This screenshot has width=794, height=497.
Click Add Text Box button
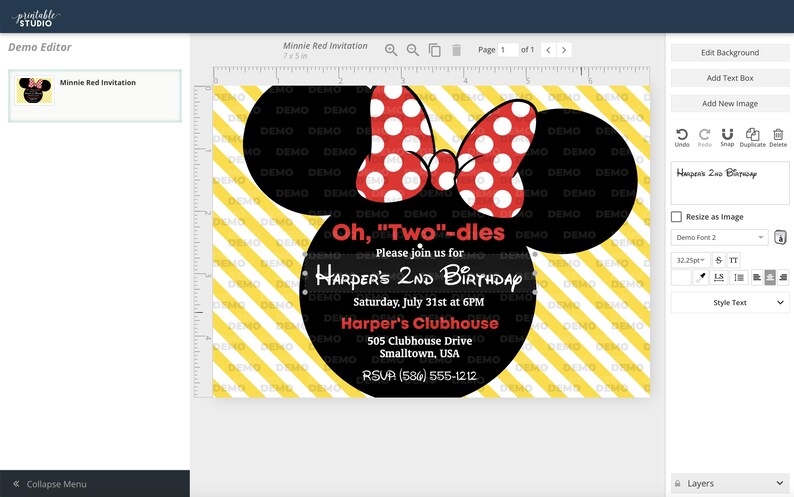click(x=730, y=78)
